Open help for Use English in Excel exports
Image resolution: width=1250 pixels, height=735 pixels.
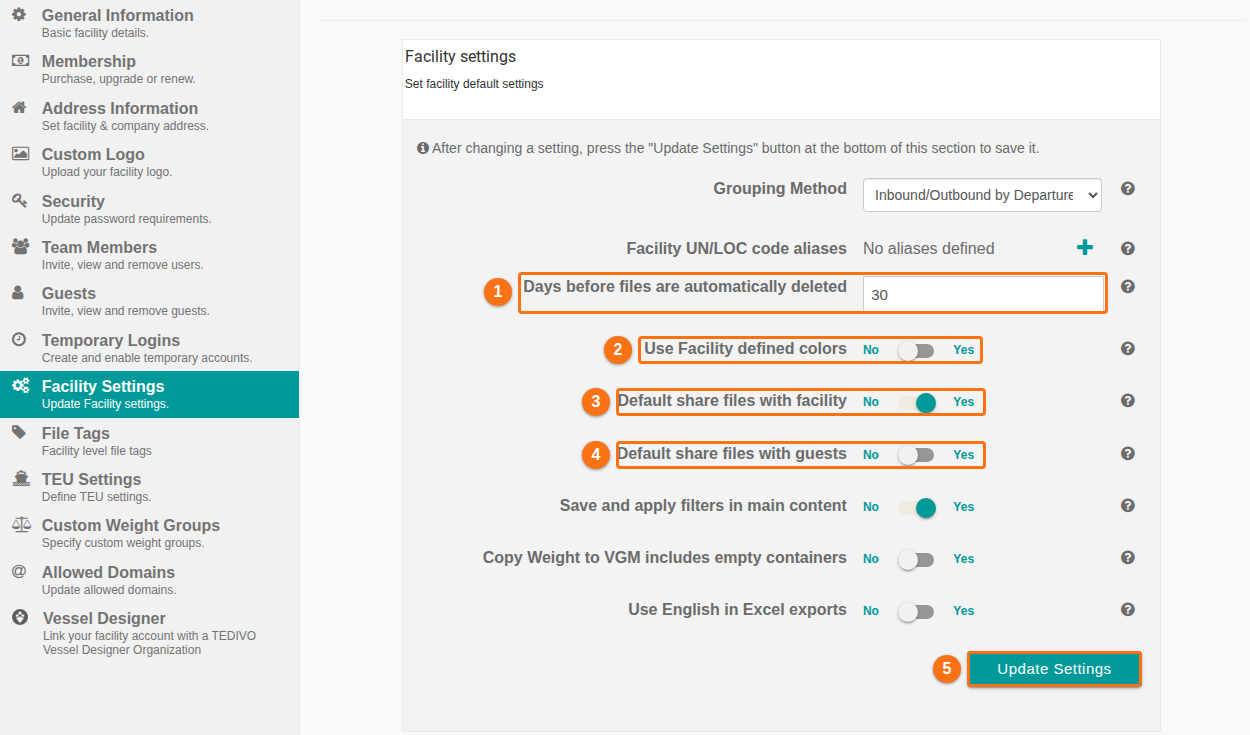click(x=1128, y=609)
